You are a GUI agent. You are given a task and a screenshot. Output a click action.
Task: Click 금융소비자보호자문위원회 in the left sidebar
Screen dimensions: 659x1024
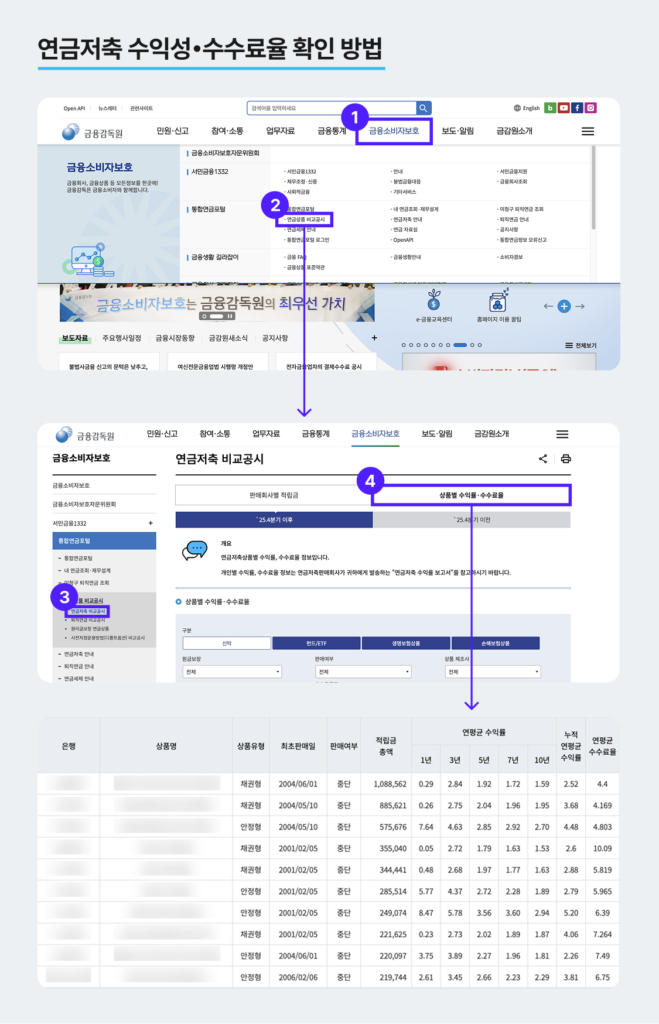[84, 504]
